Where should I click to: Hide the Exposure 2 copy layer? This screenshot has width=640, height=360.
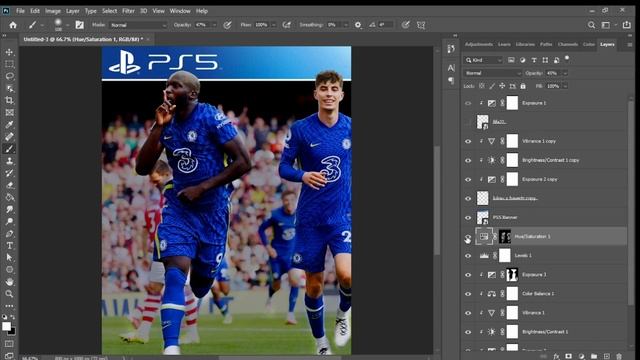click(468, 180)
